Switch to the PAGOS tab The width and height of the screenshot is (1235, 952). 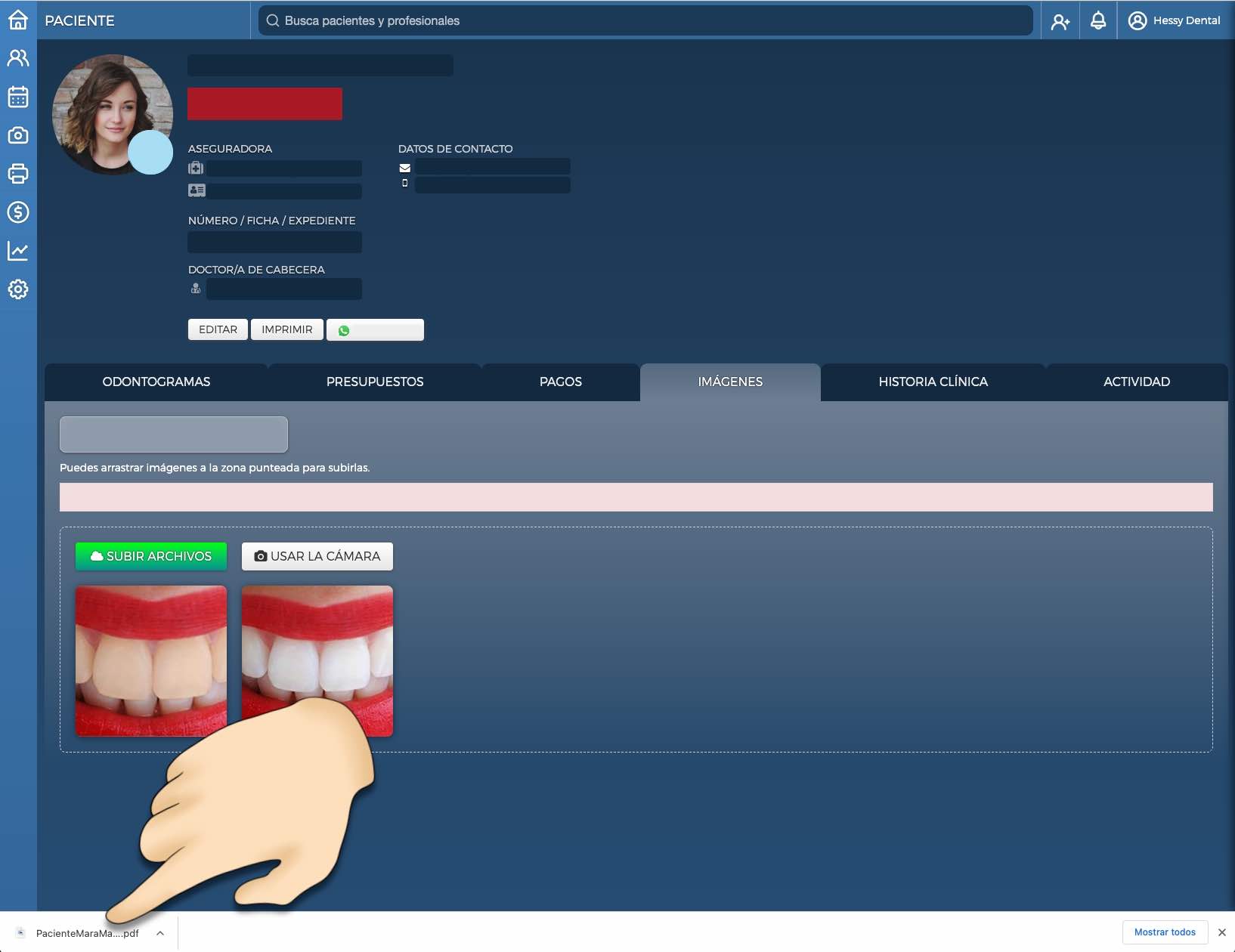click(561, 382)
